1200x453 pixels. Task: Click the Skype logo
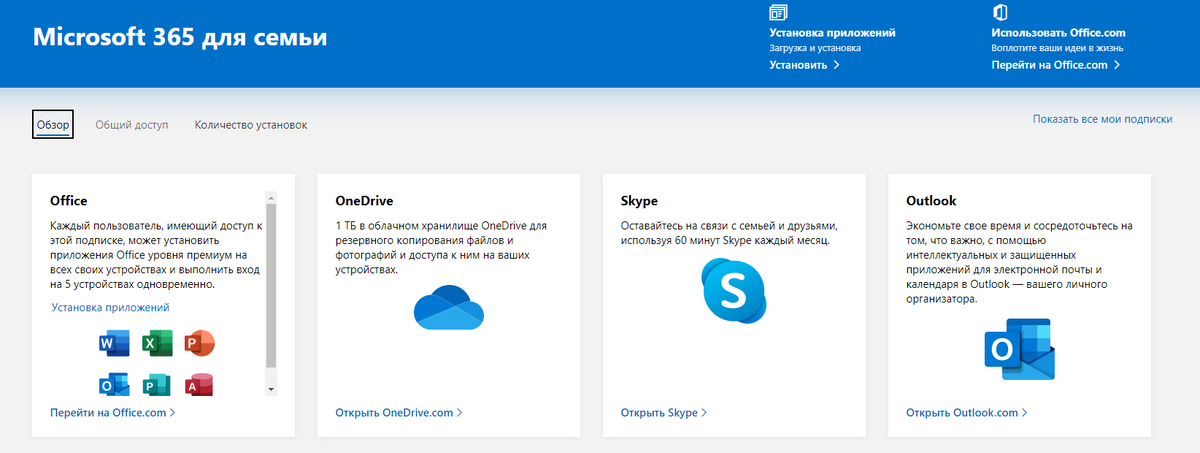tap(734, 291)
